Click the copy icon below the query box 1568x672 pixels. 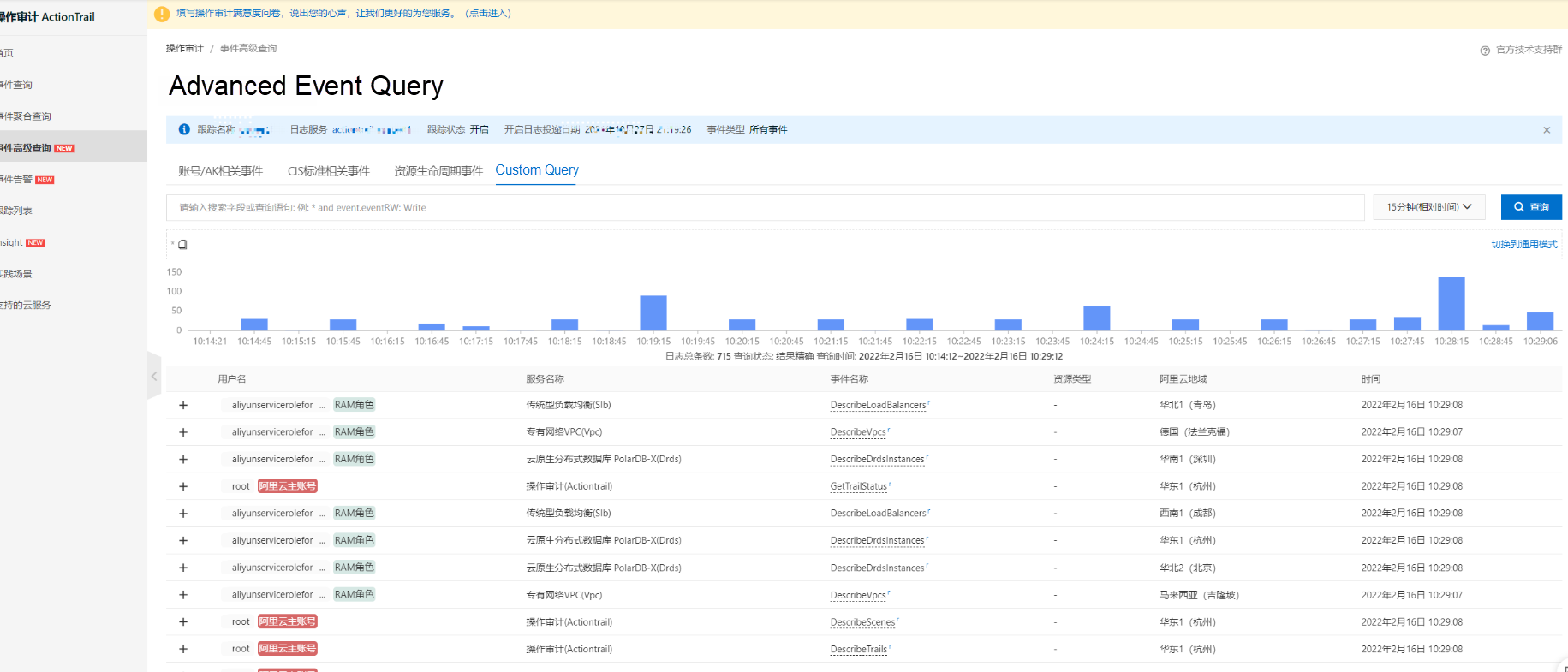coord(182,244)
